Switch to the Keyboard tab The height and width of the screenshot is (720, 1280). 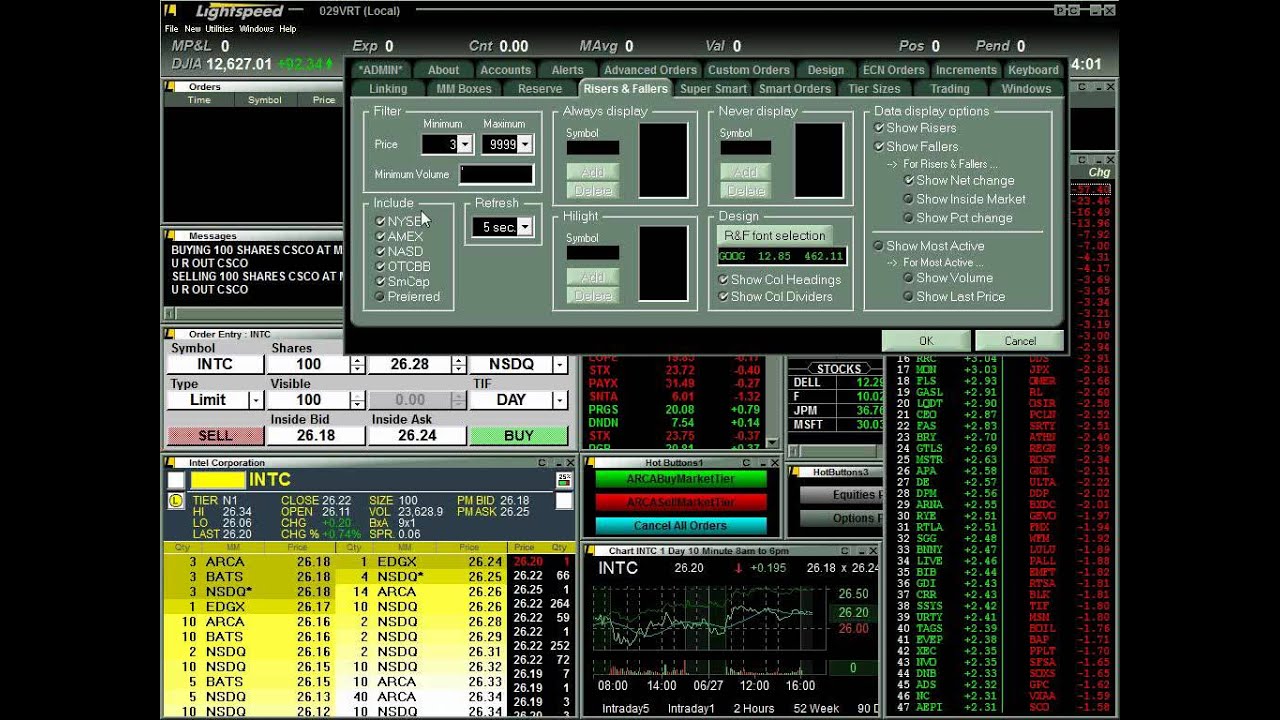pyautogui.click(x=1033, y=70)
